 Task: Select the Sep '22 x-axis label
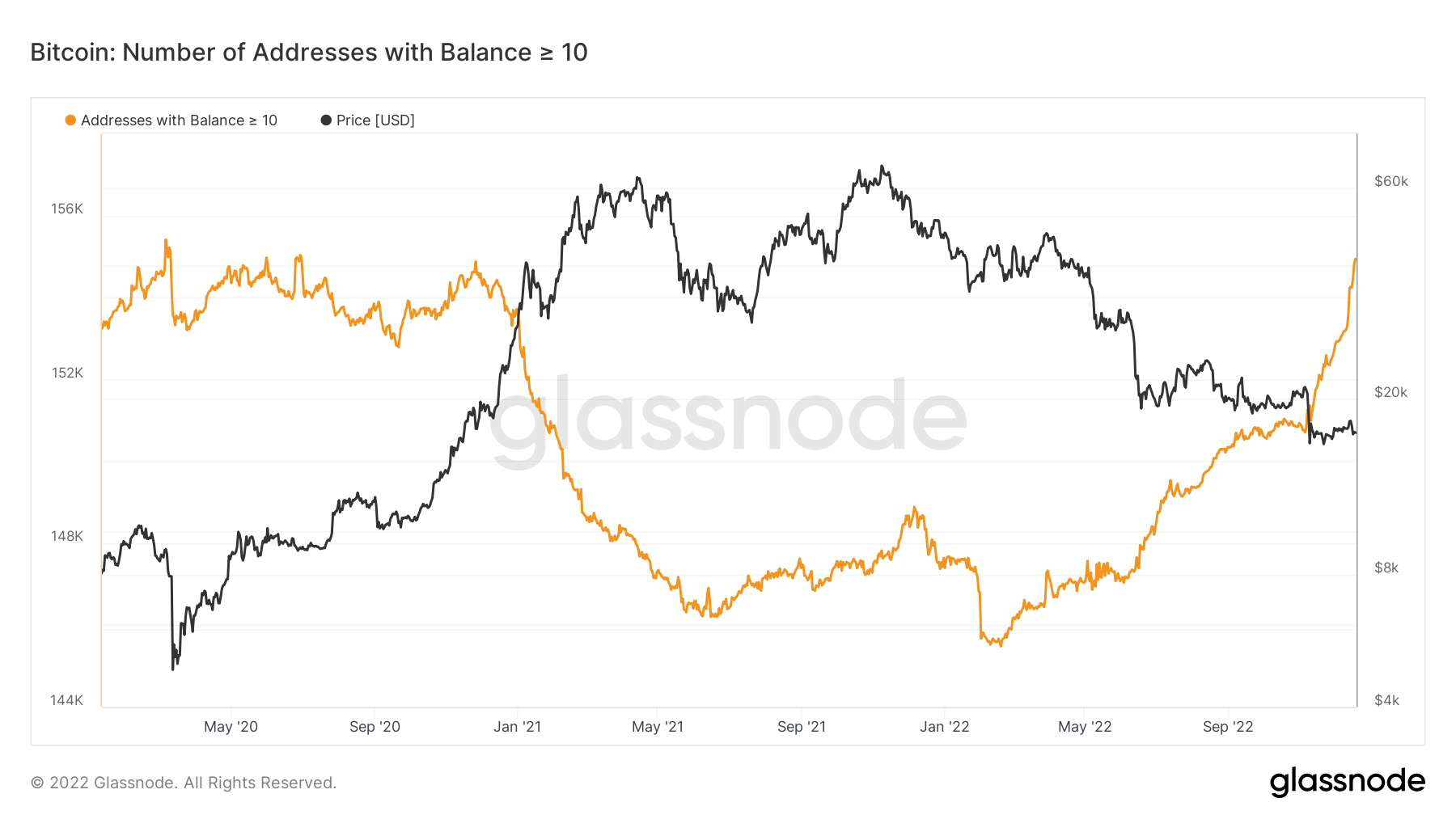click(x=1227, y=727)
